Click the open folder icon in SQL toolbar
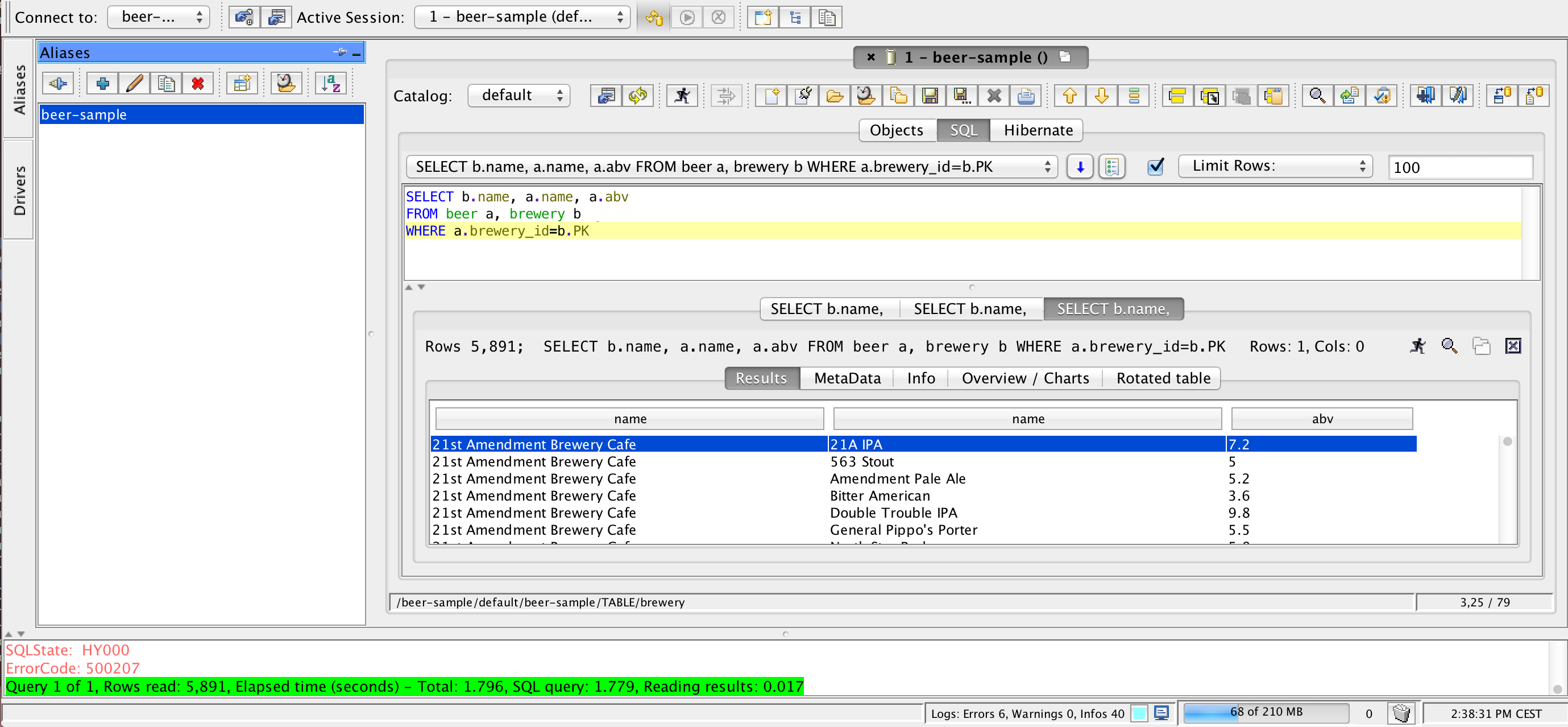The height and width of the screenshot is (727, 1568). tap(835, 96)
